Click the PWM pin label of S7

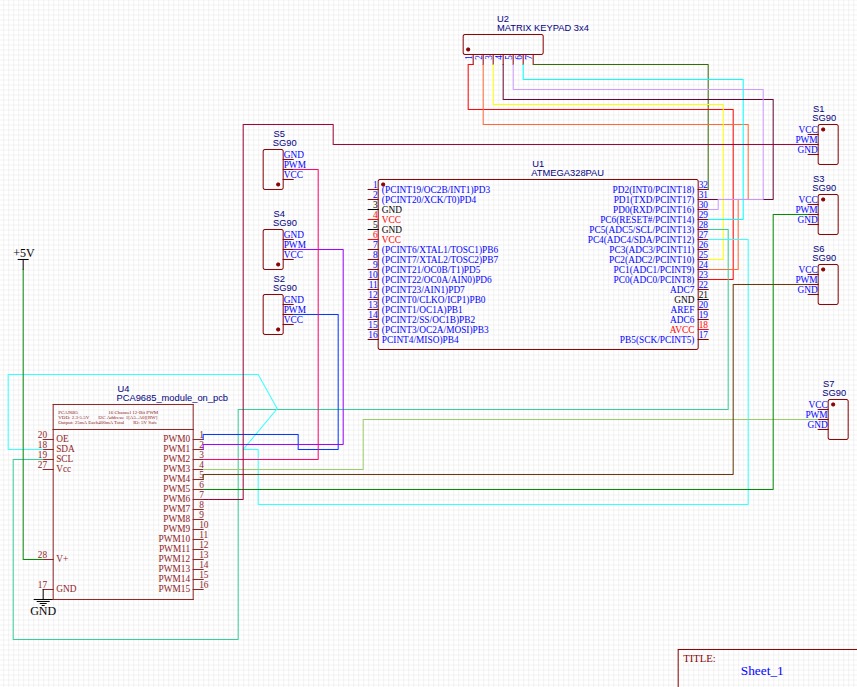[817, 414]
